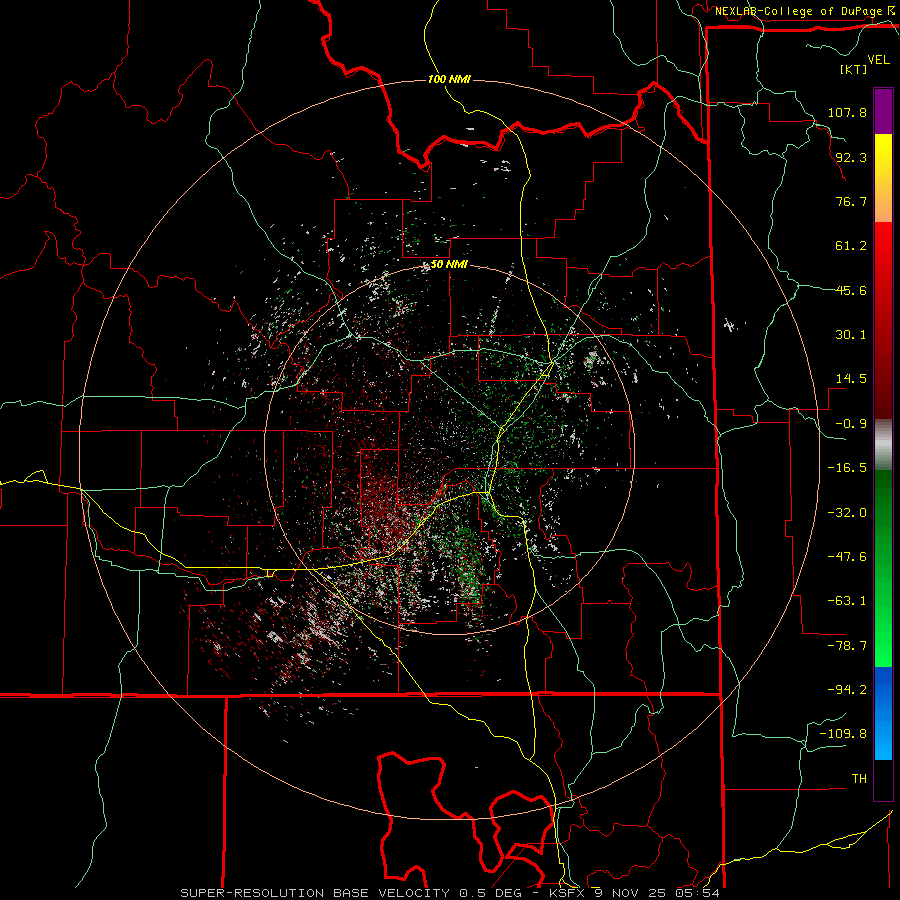Click the 76.7 legend value

(851, 201)
